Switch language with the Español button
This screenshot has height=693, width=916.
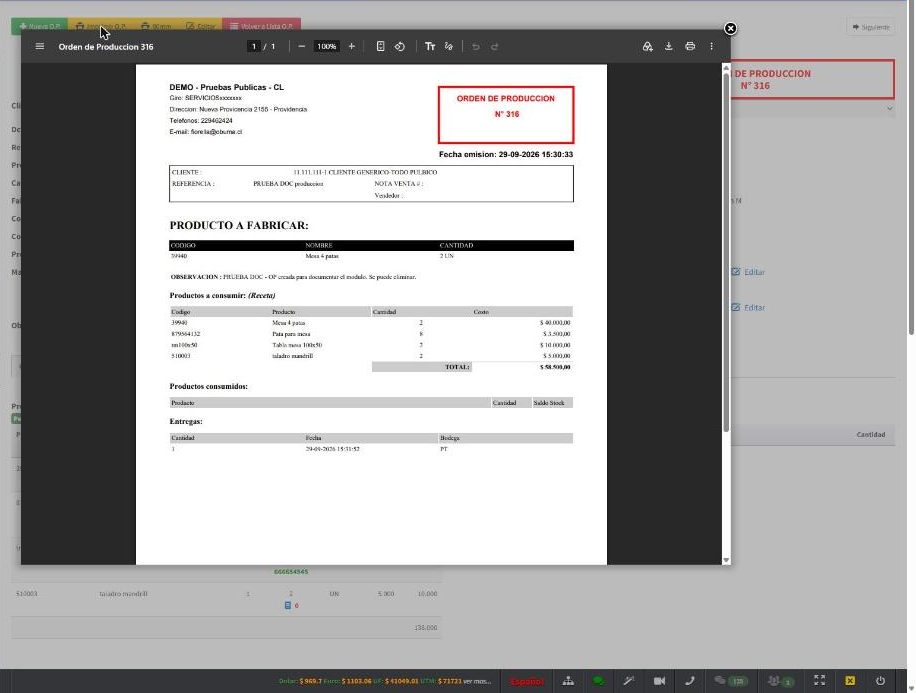click(x=526, y=681)
